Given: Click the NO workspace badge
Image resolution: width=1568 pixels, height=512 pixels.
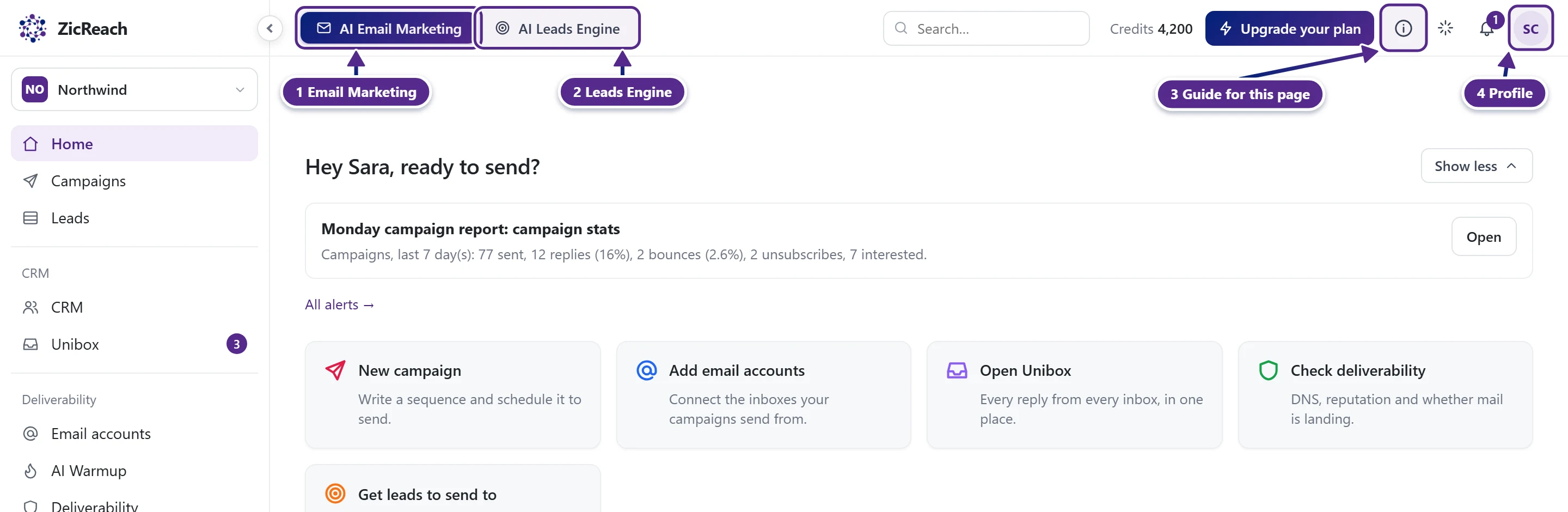Looking at the screenshot, I should 35,89.
